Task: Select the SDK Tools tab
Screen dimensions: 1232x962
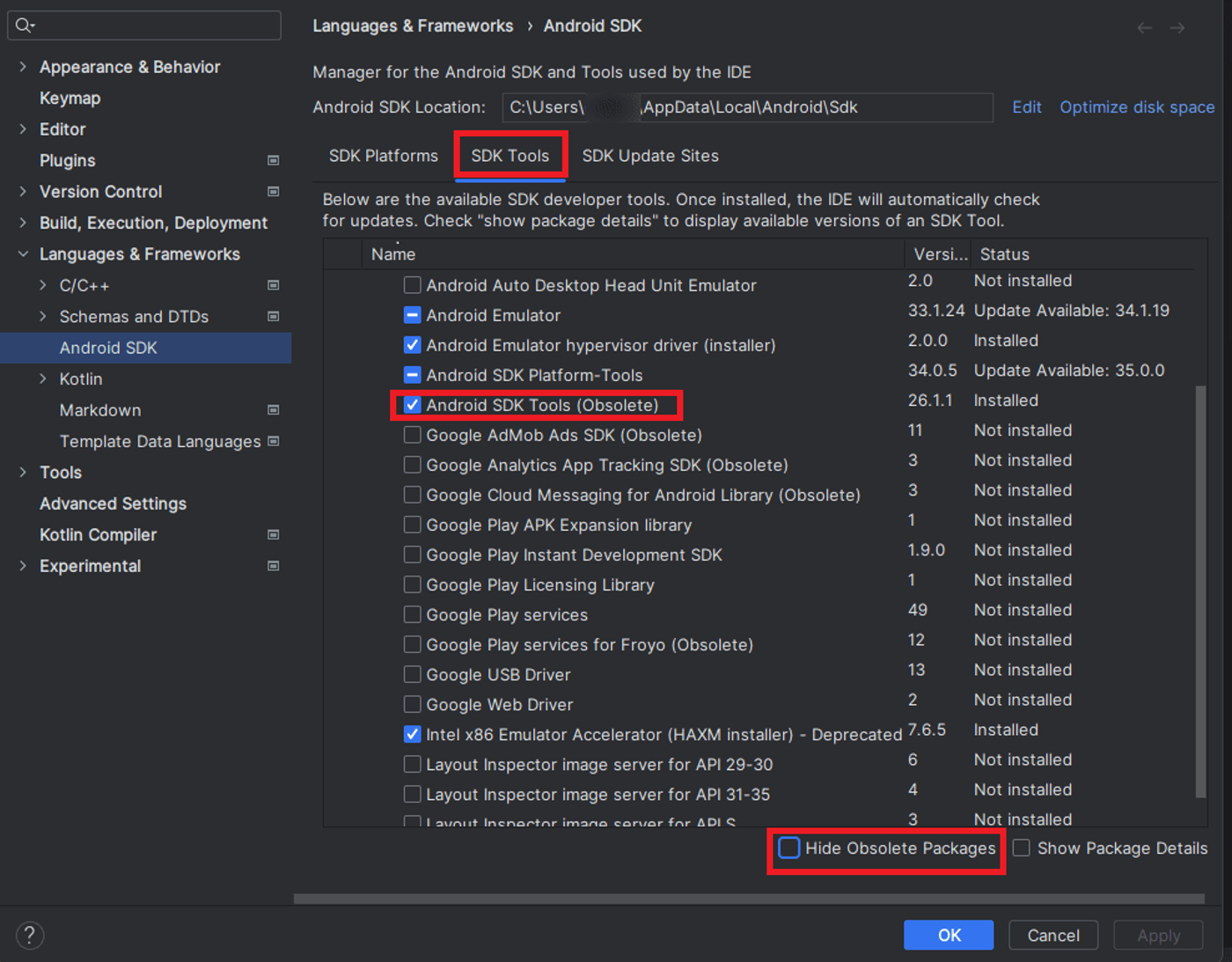Action: click(510, 156)
